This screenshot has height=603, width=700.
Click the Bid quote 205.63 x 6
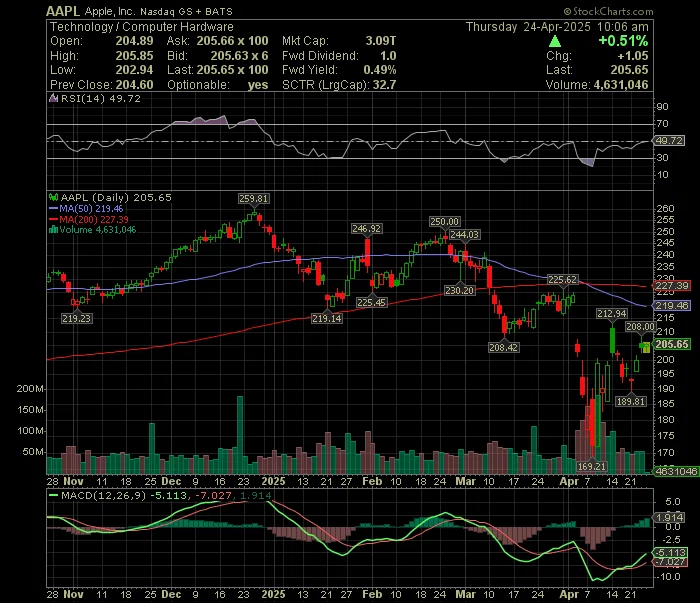click(239, 56)
